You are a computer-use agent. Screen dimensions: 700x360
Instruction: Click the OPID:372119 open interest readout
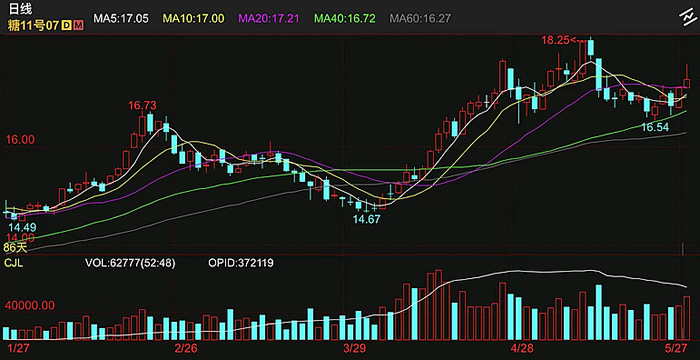[241, 263]
